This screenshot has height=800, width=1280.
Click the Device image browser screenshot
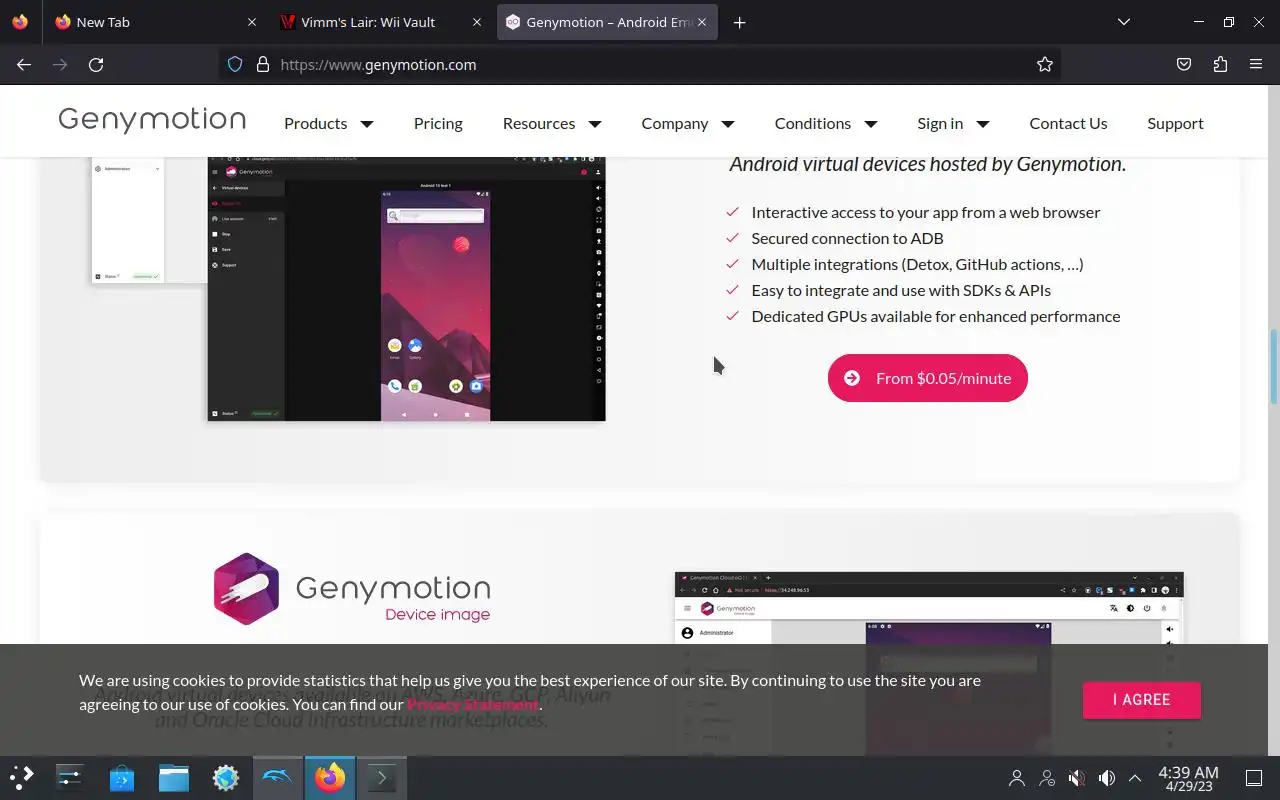click(929, 663)
